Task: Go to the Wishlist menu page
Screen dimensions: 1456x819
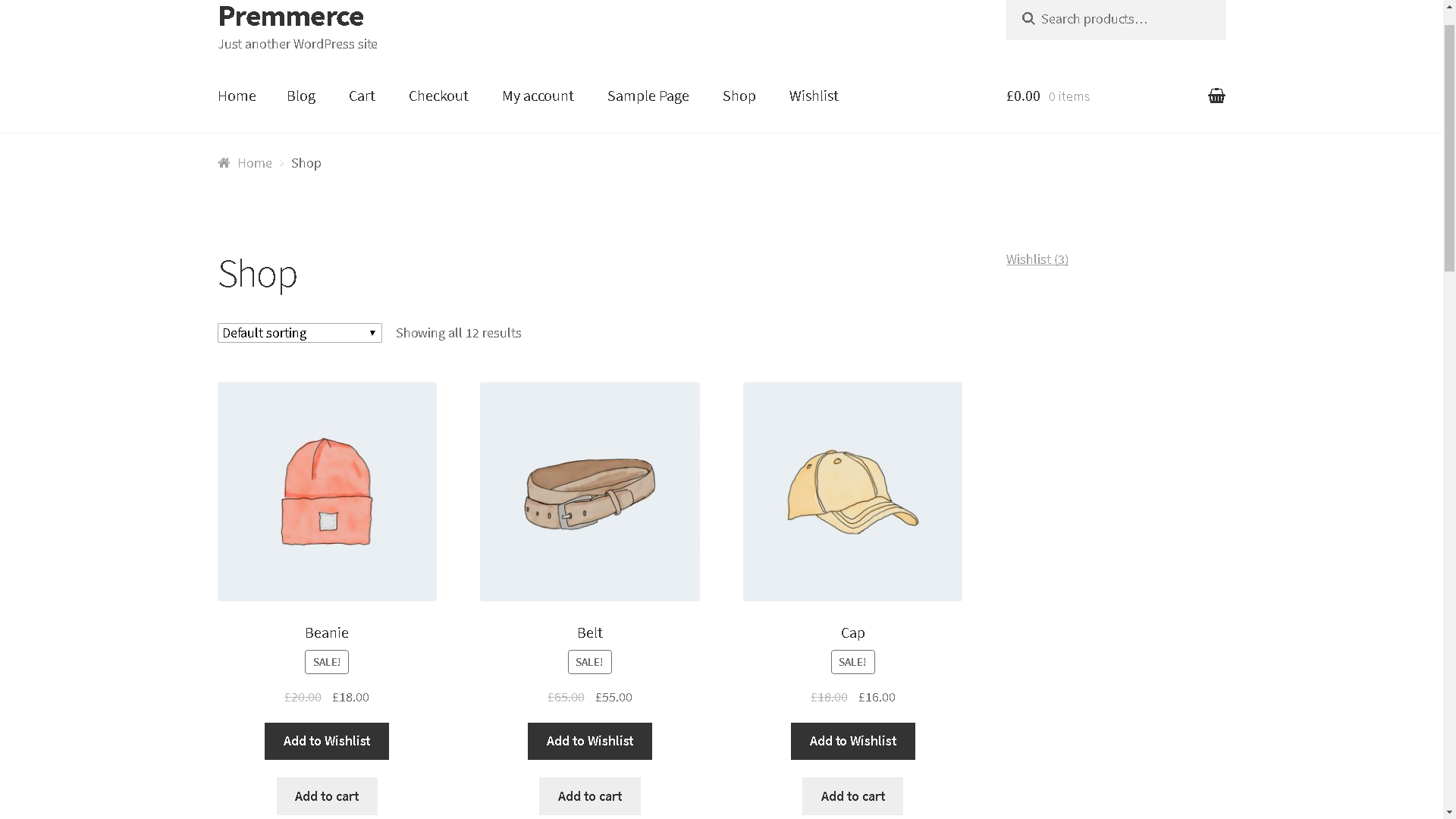Action: point(813,96)
